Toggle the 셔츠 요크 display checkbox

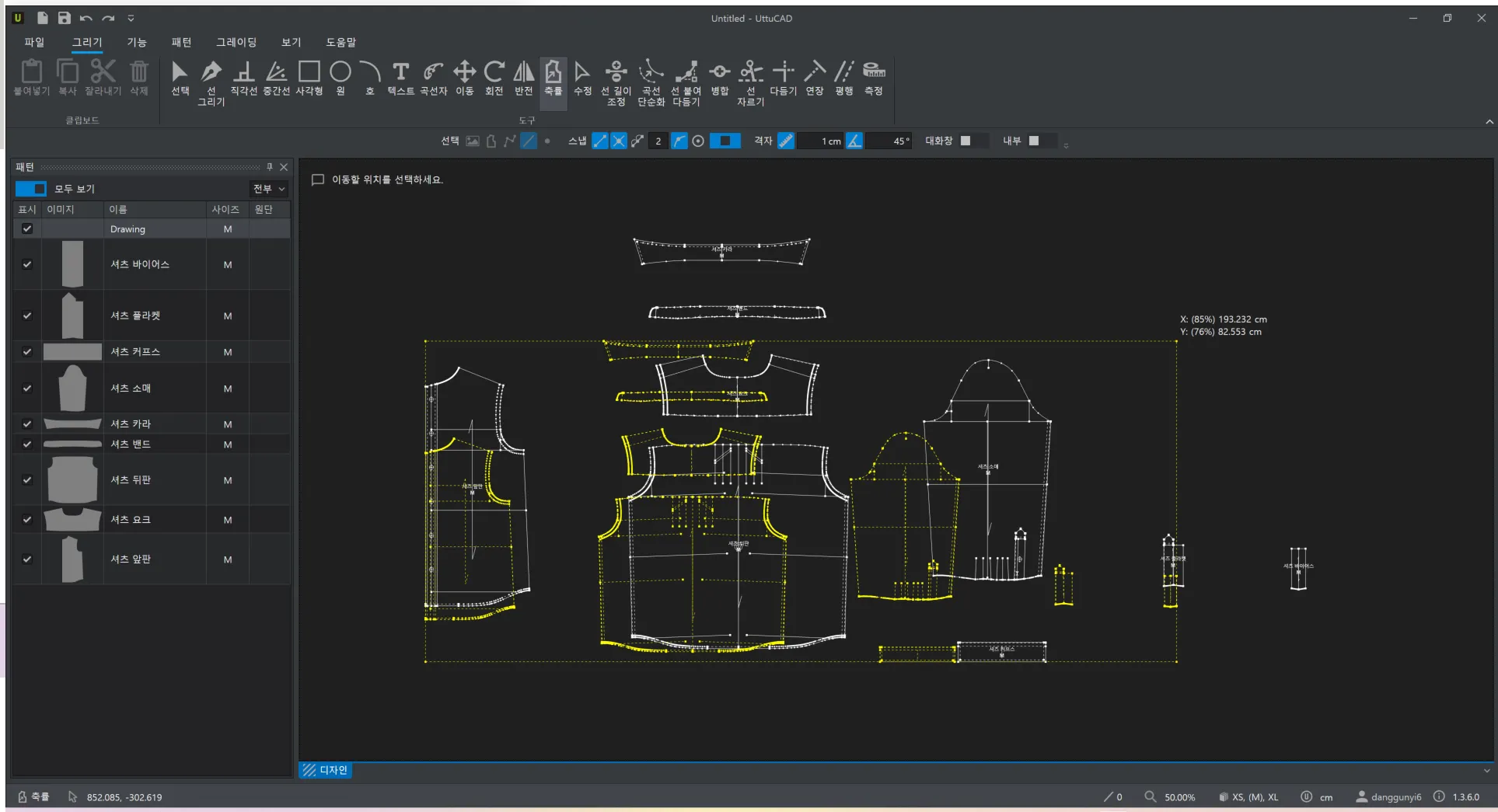[x=27, y=520]
